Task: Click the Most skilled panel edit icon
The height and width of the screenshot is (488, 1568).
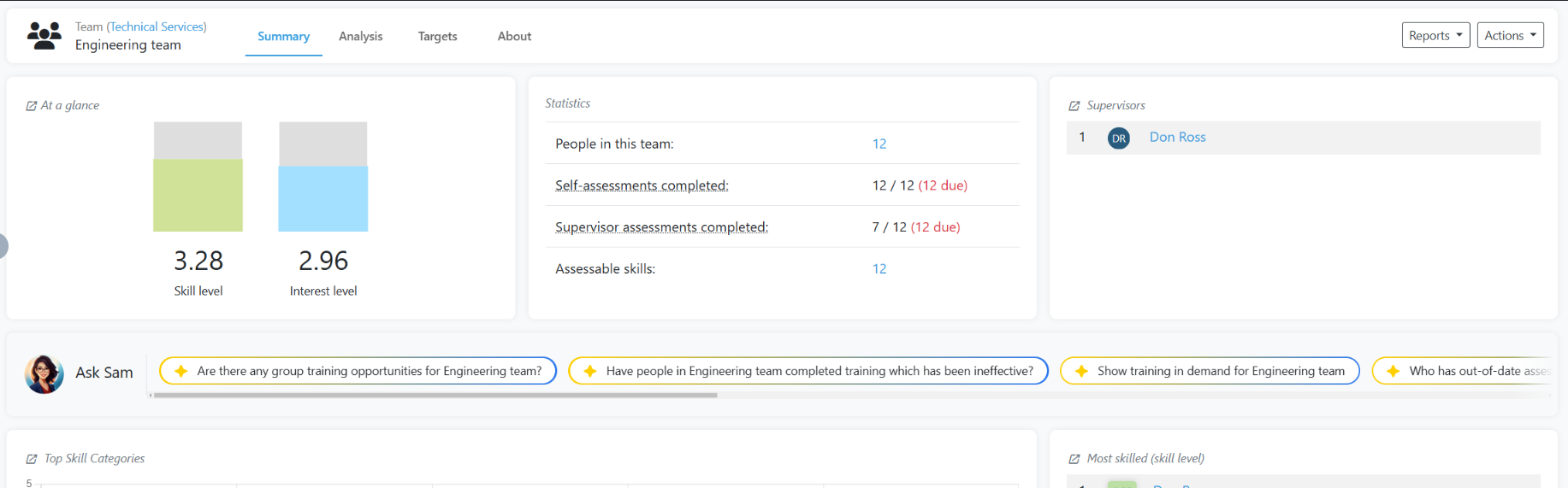Action: point(1074,459)
